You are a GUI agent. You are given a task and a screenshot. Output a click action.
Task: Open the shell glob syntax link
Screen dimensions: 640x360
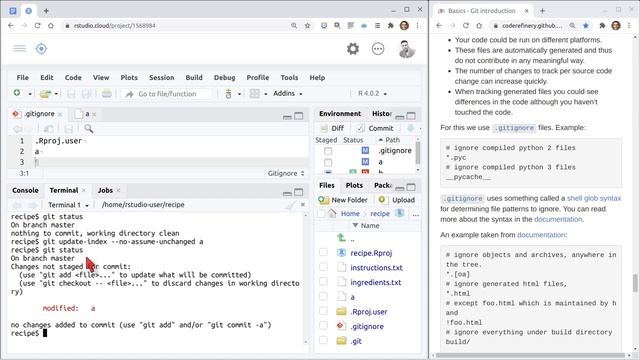click(594, 198)
